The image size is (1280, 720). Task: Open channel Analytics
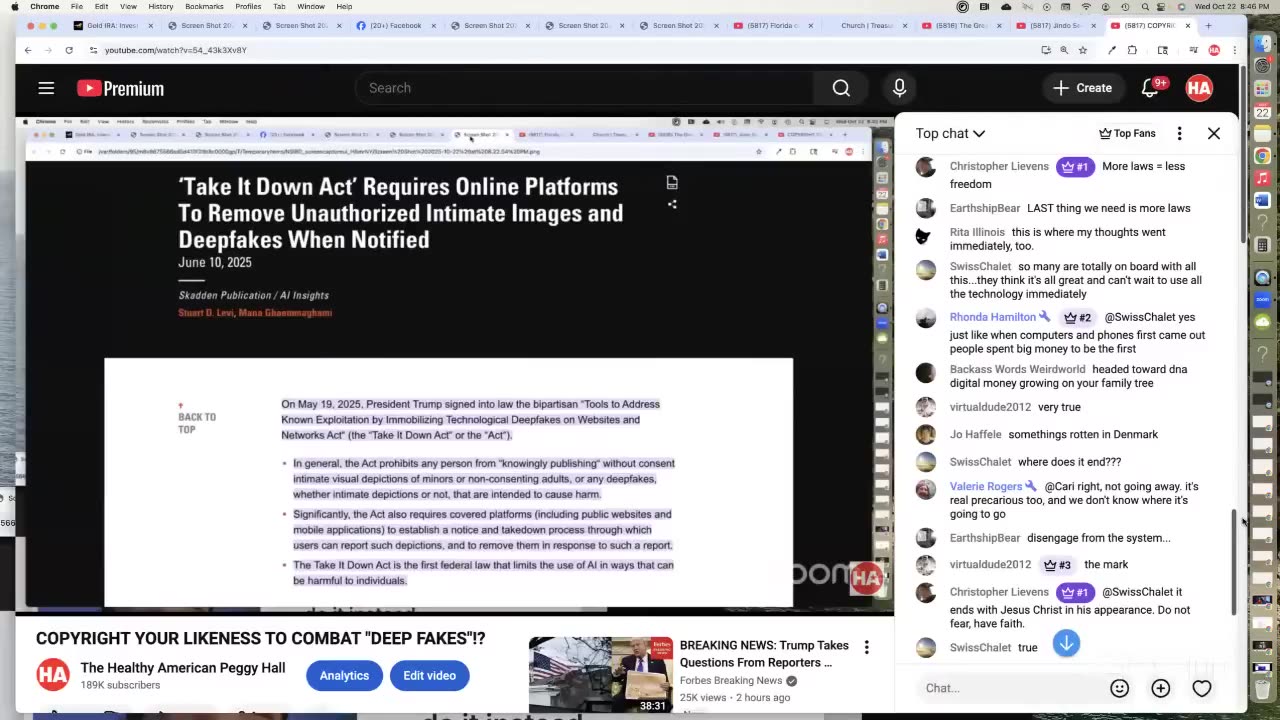pos(344,675)
